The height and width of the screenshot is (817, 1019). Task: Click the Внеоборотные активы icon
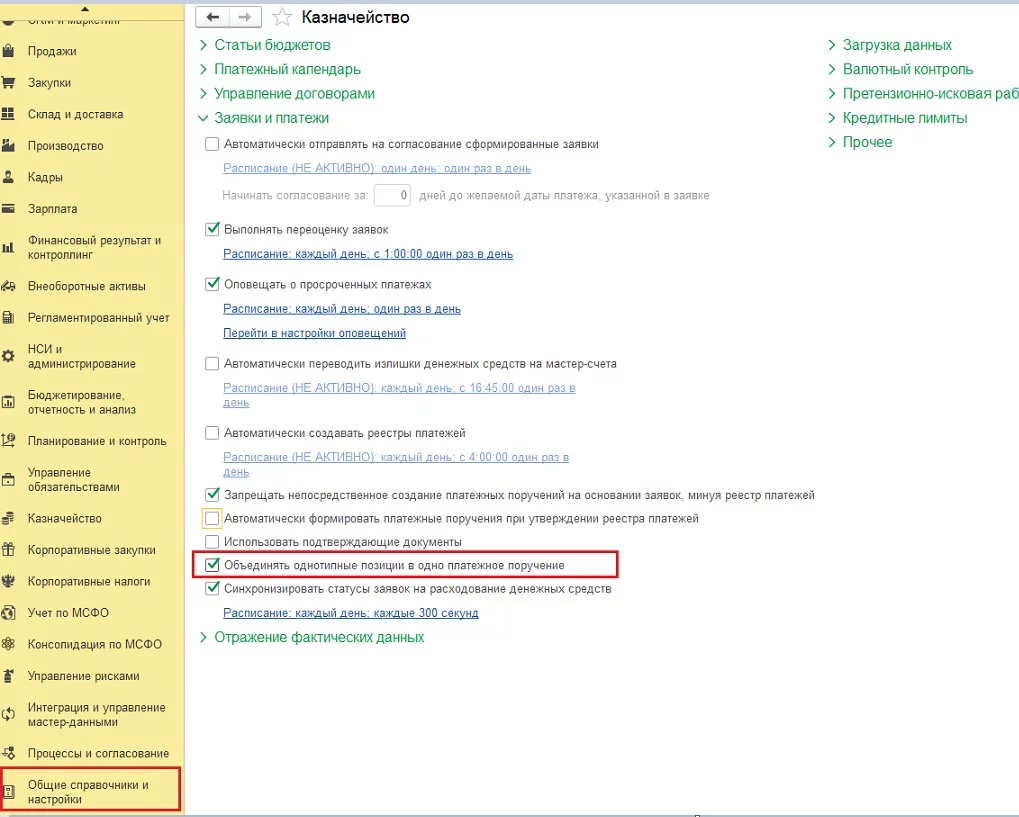pyautogui.click(x=8, y=286)
